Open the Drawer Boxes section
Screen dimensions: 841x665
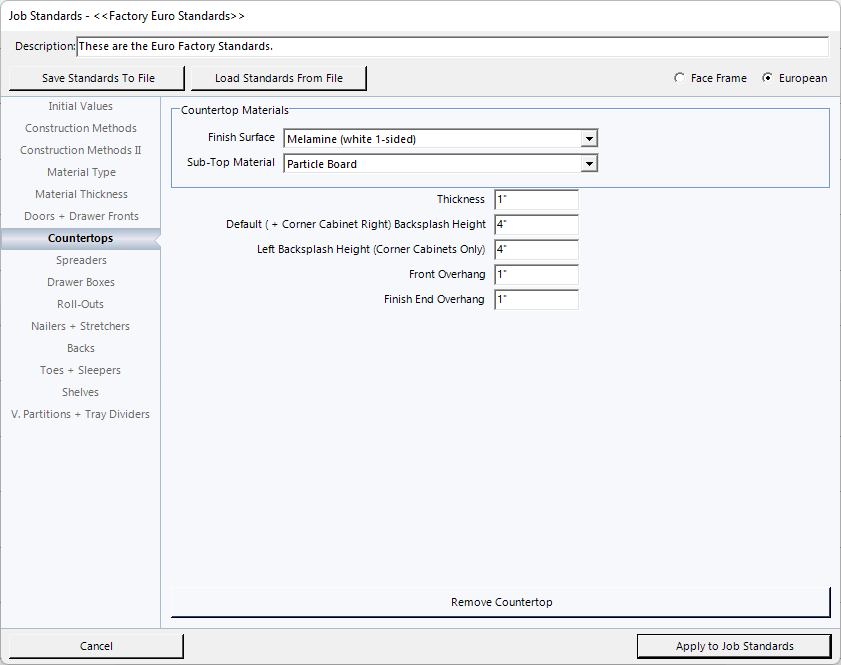point(81,282)
